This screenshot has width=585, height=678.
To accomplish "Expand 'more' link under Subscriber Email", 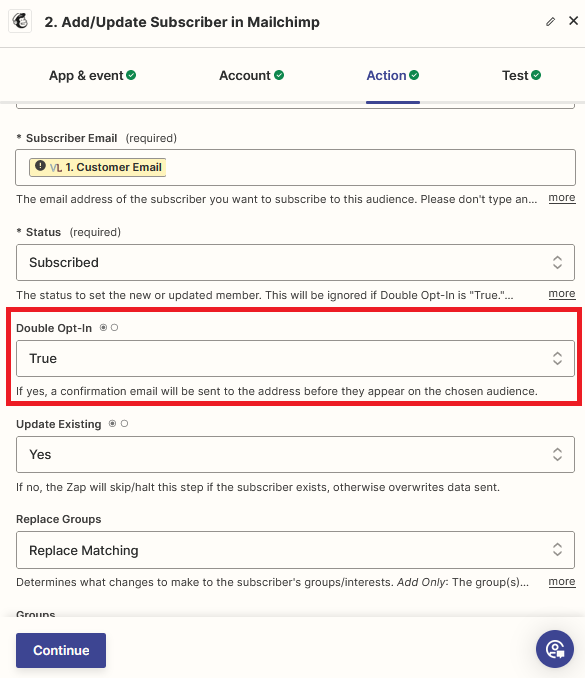I will pyautogui.click(x=562, y=198).
